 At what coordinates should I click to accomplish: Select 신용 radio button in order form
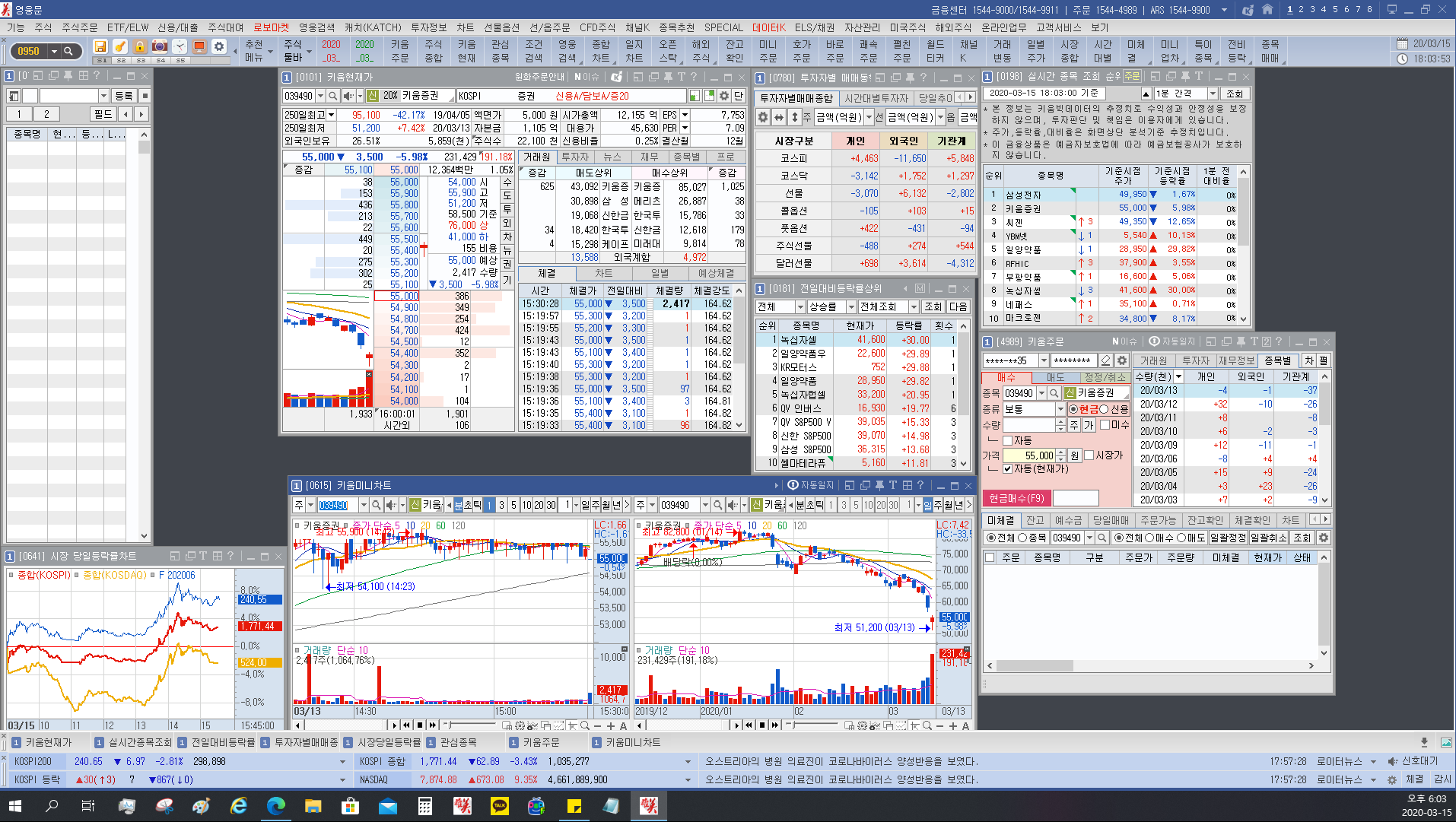(1104, 409)
